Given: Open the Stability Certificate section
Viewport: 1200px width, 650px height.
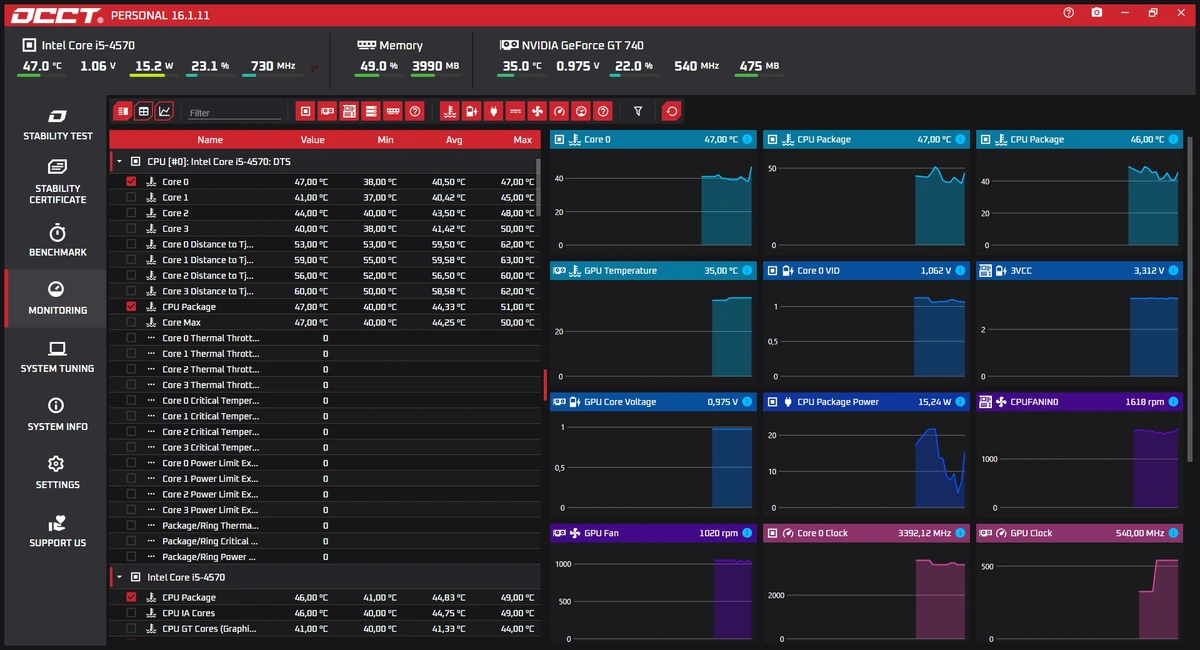Looking at the screenshot, I should point(57,182).
